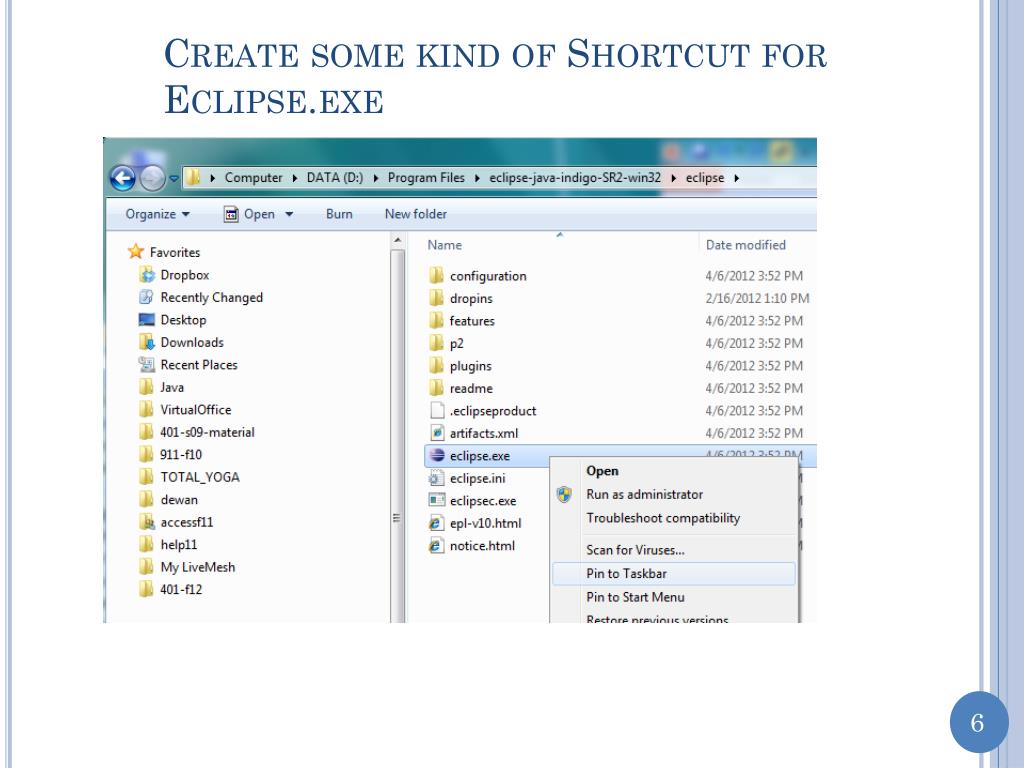Open the 911-f10 favorite folder
Screen dimensions: 1024x768
pos(181,455)
